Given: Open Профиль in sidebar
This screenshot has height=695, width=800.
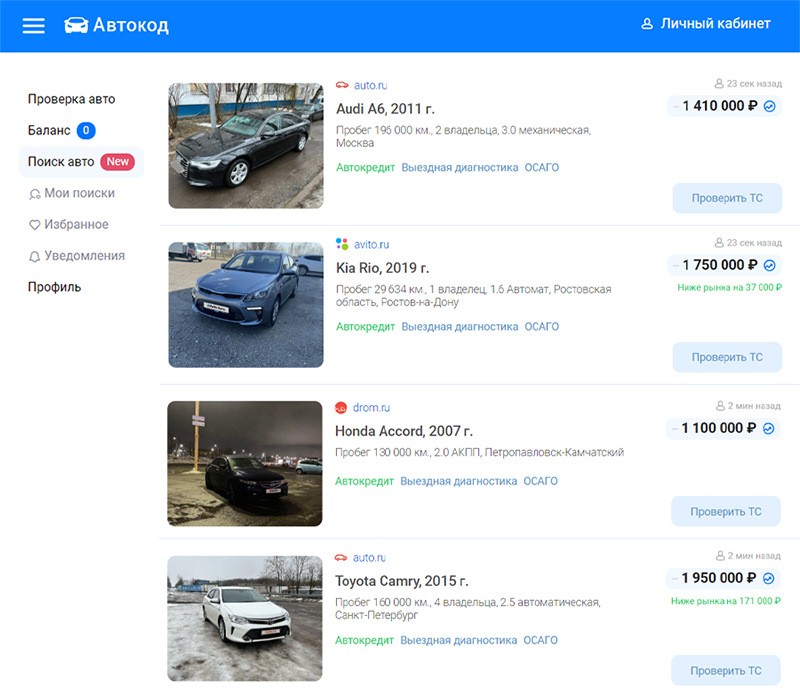Looking at the screenshot, I should 55,287.
